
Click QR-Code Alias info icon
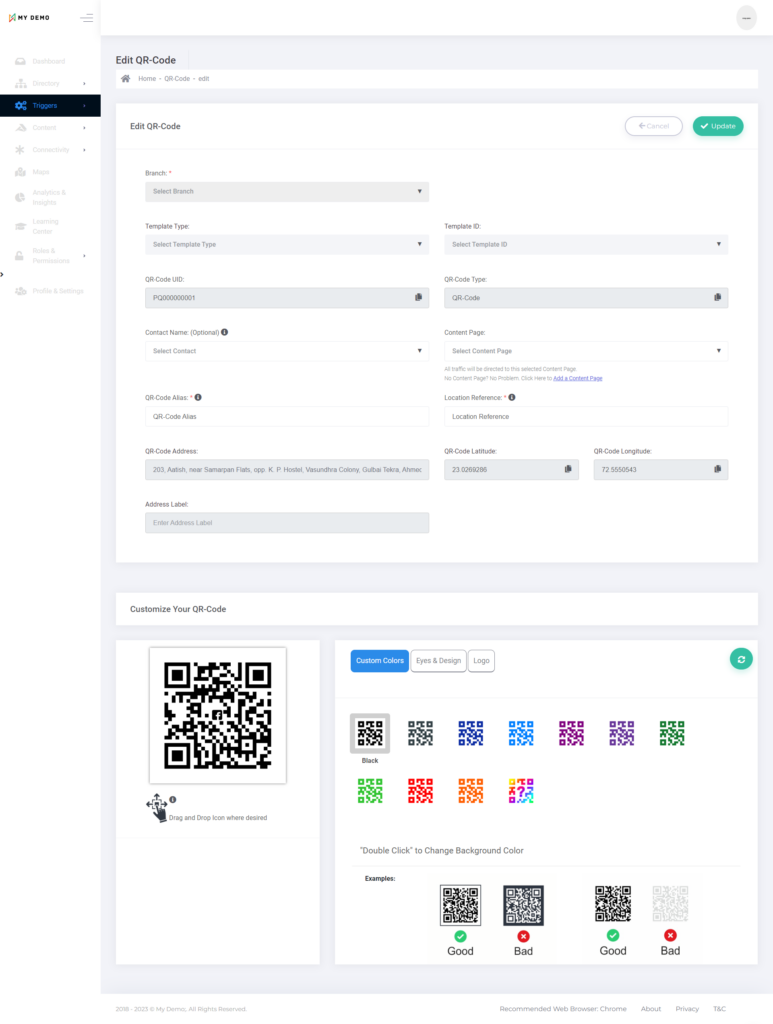coord(198,397)
